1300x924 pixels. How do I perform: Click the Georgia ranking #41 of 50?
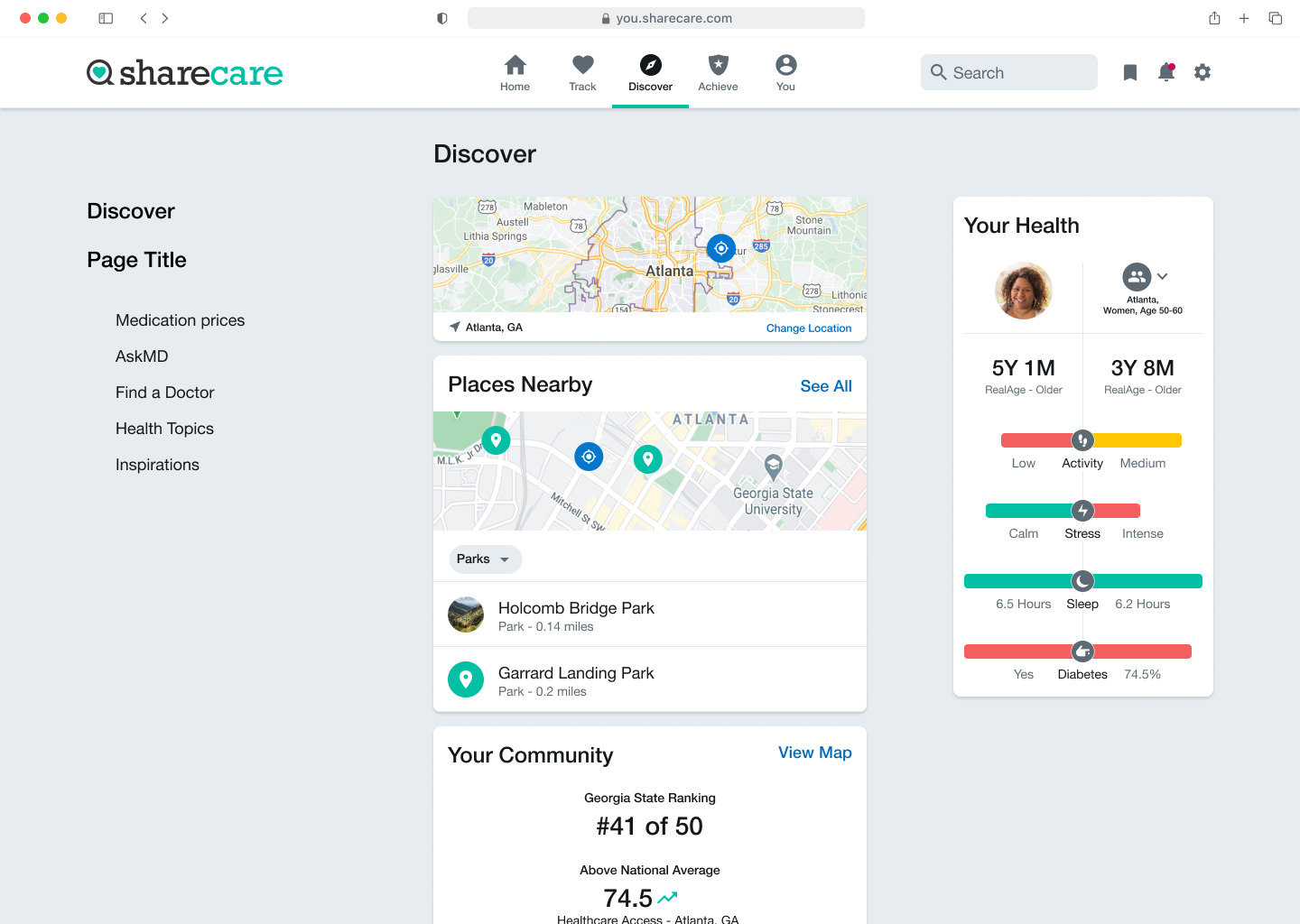click(x=650, y=827)
